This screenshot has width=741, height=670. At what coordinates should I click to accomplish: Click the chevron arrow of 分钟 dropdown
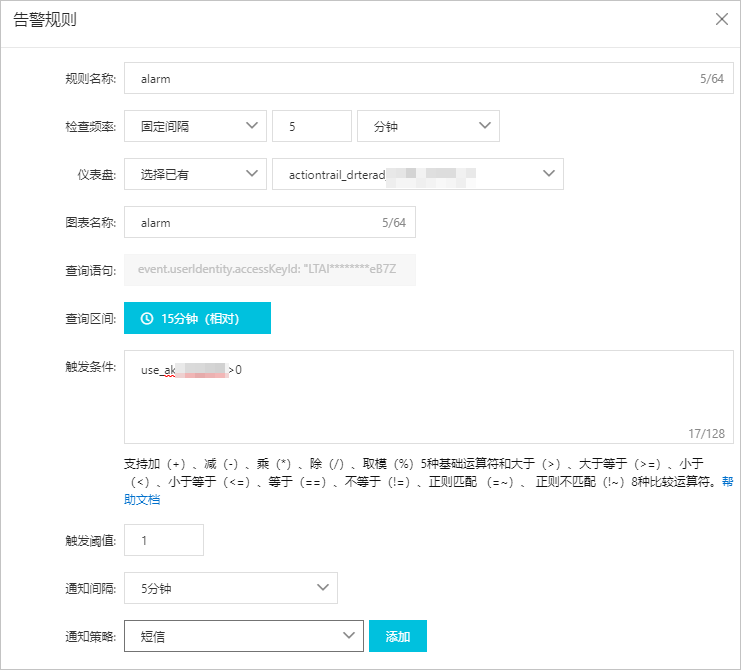(x=485, y=125)
